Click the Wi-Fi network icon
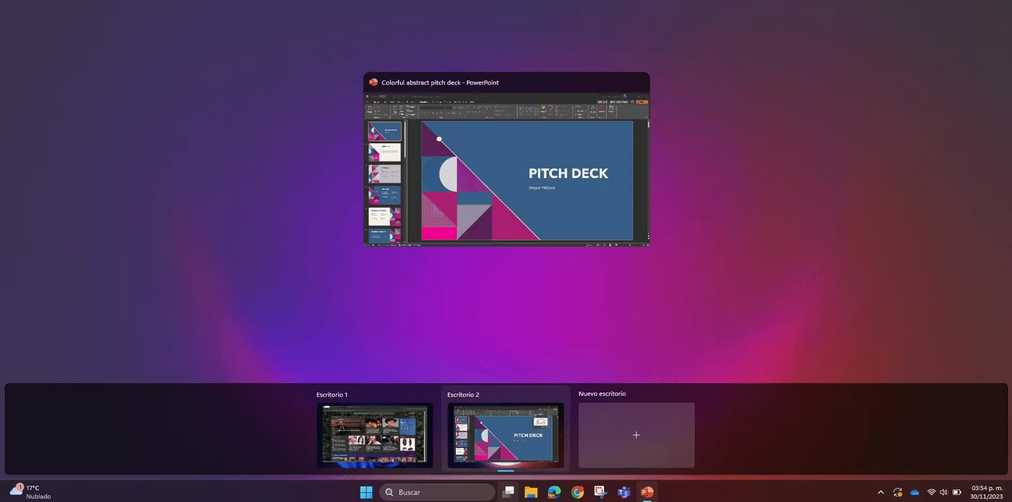Viewport: 1012px width, 502px height. (x=931, y=492)
